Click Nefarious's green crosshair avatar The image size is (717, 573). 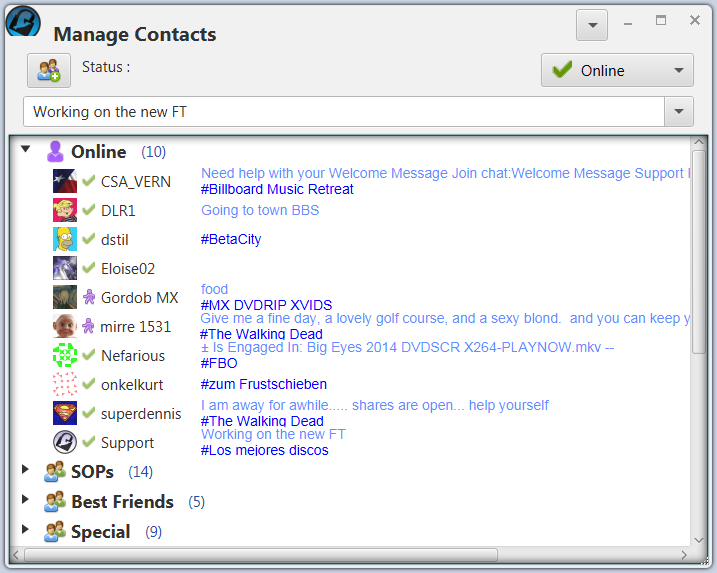point(65,355)
